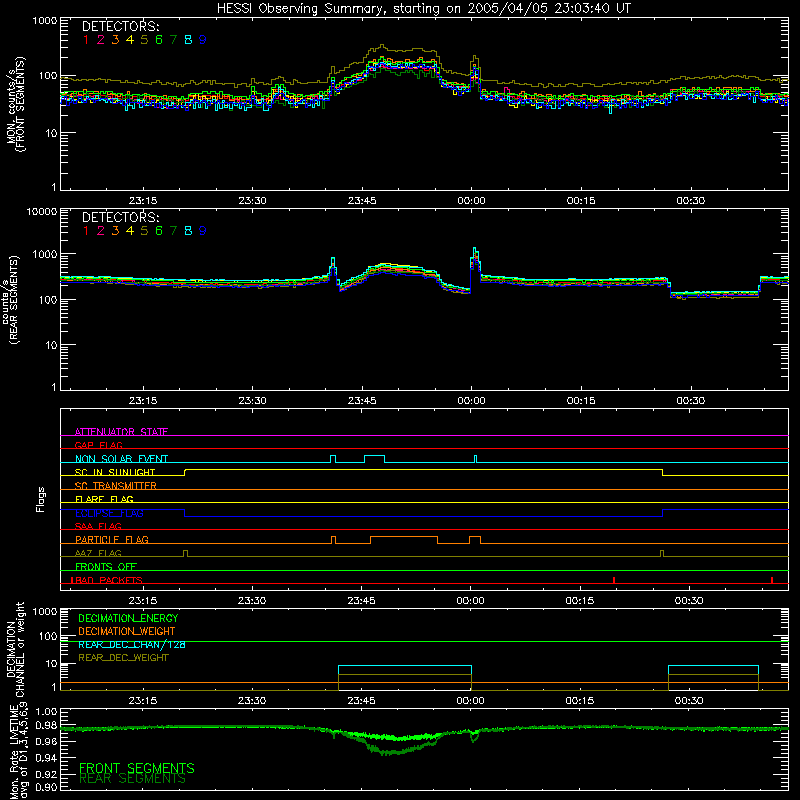This screenshot has height=800, width=800.
Task: Pick detector 8 in the rear segments legend
Action: click(188, 231)
